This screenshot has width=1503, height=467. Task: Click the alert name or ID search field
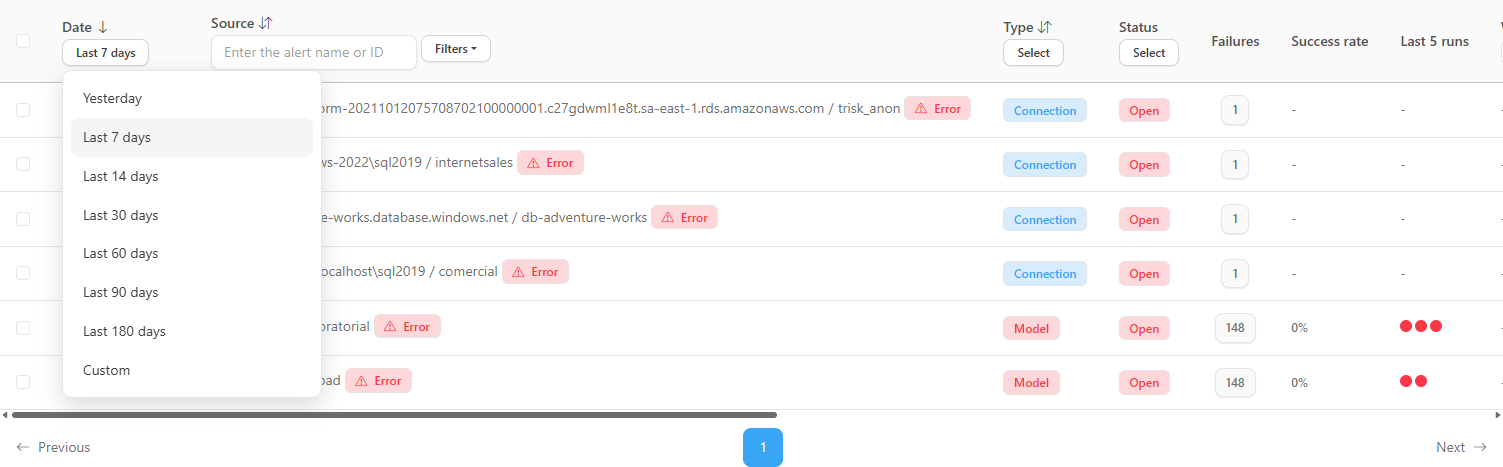click(314, 52)
